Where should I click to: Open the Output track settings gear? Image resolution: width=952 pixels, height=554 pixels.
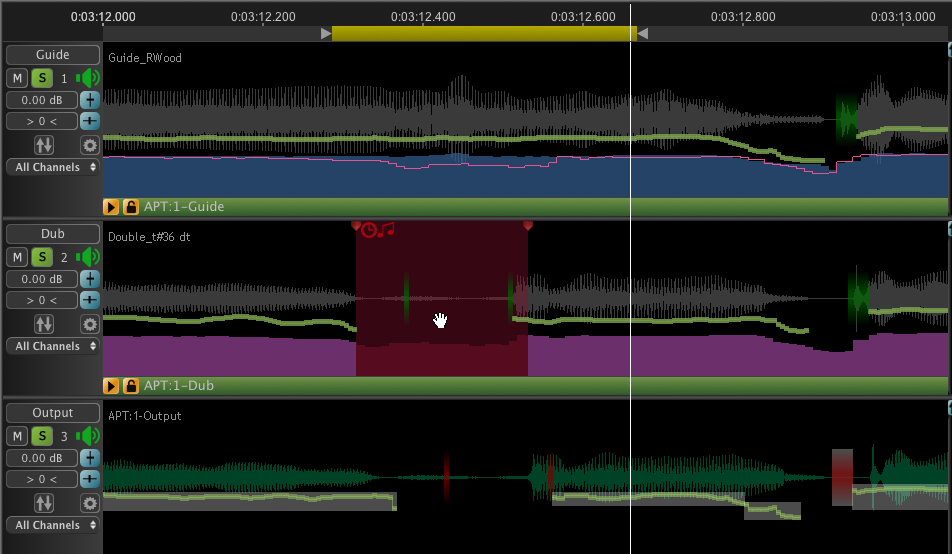[x=89, y=503]
